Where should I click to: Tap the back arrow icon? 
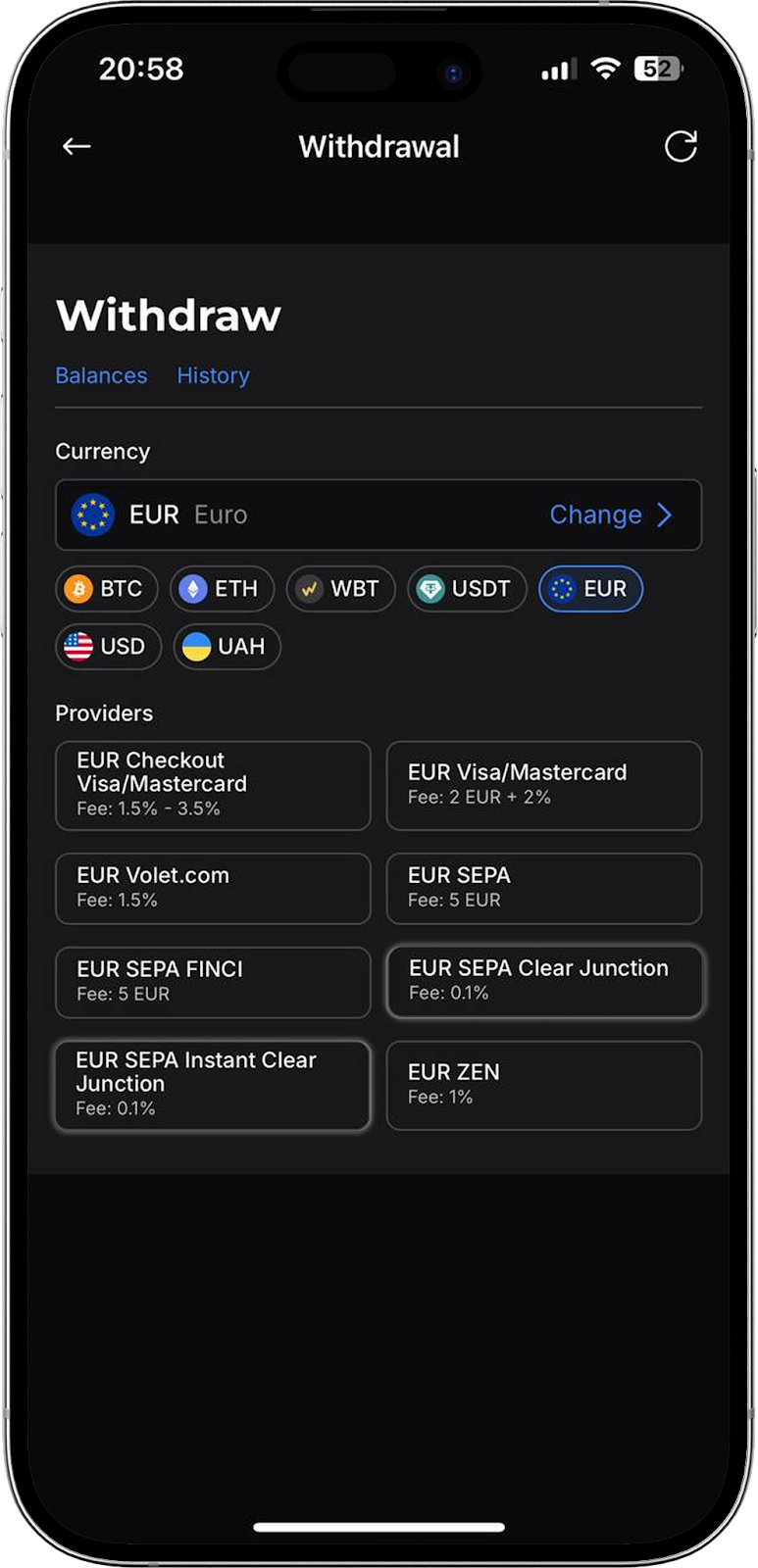76,147
